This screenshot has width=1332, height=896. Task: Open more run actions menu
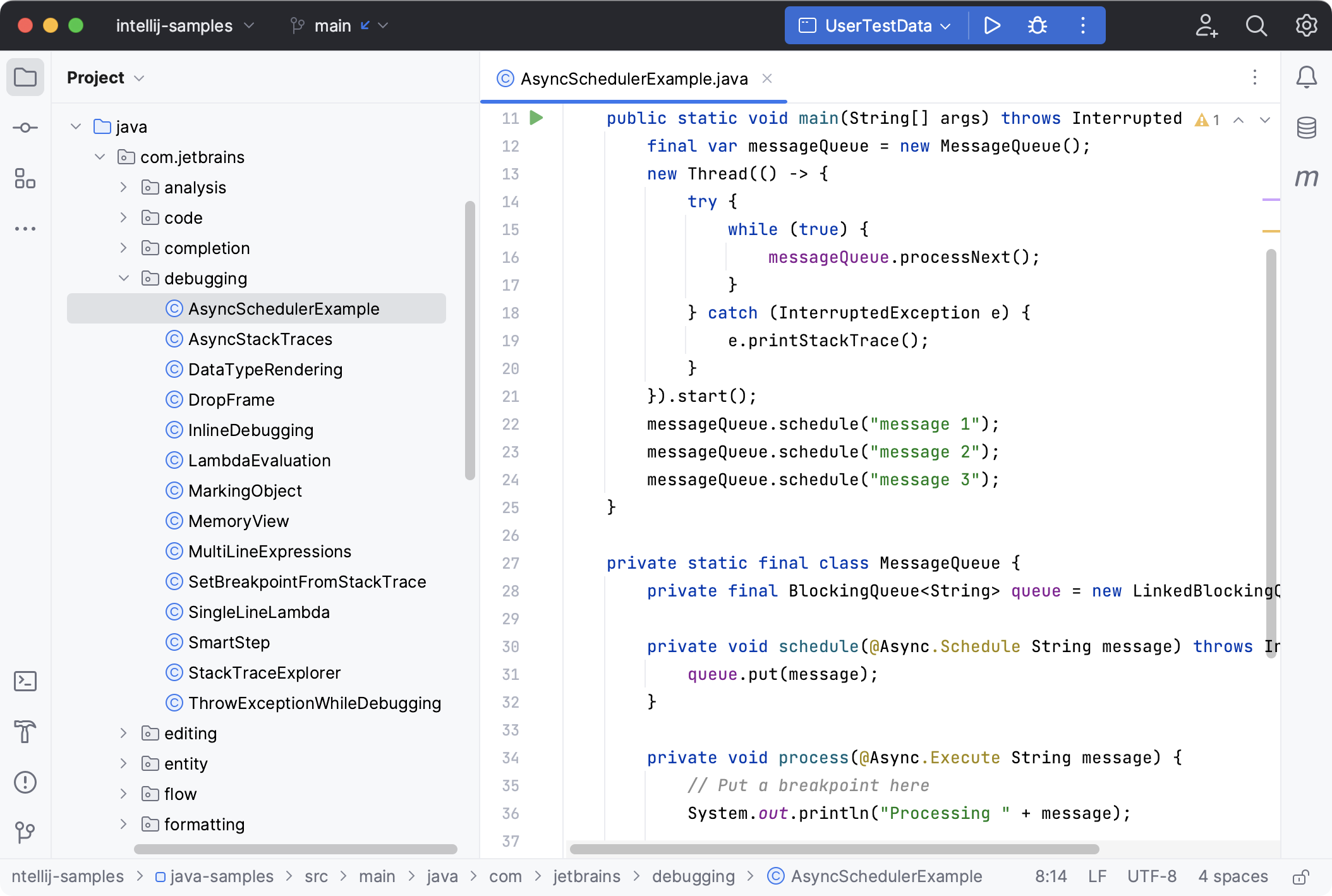coord(1083,25)
